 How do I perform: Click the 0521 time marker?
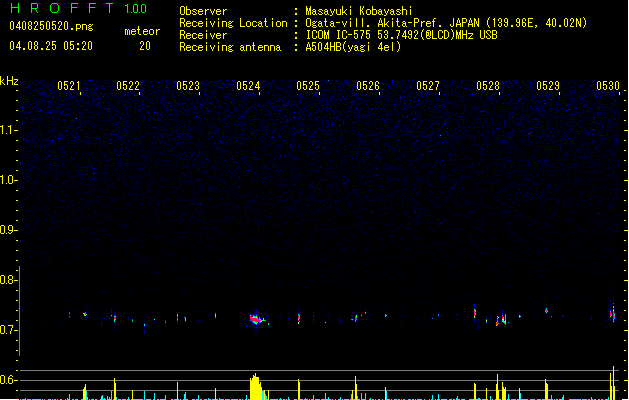(69, 86)
